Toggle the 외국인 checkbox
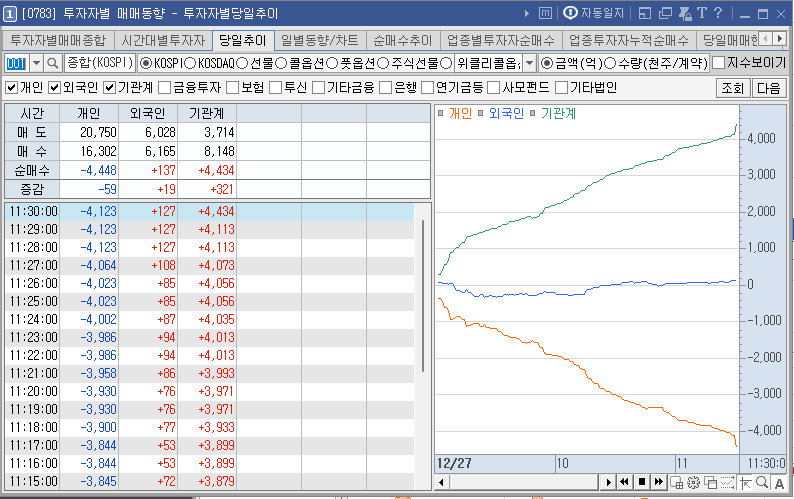This screenshot has width=794, height=499. (54, 88)
